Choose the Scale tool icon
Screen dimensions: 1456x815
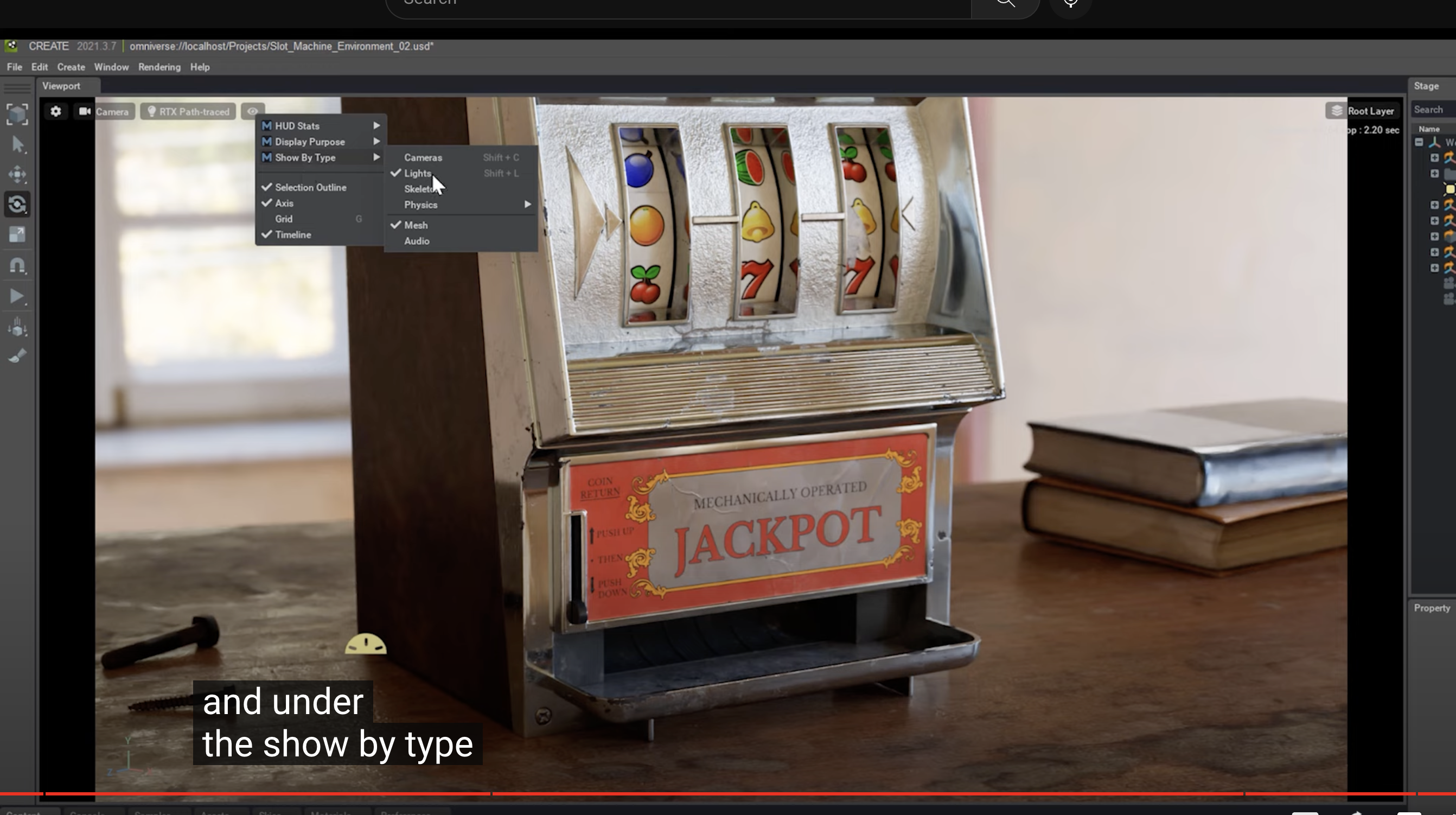click(17, 234)
